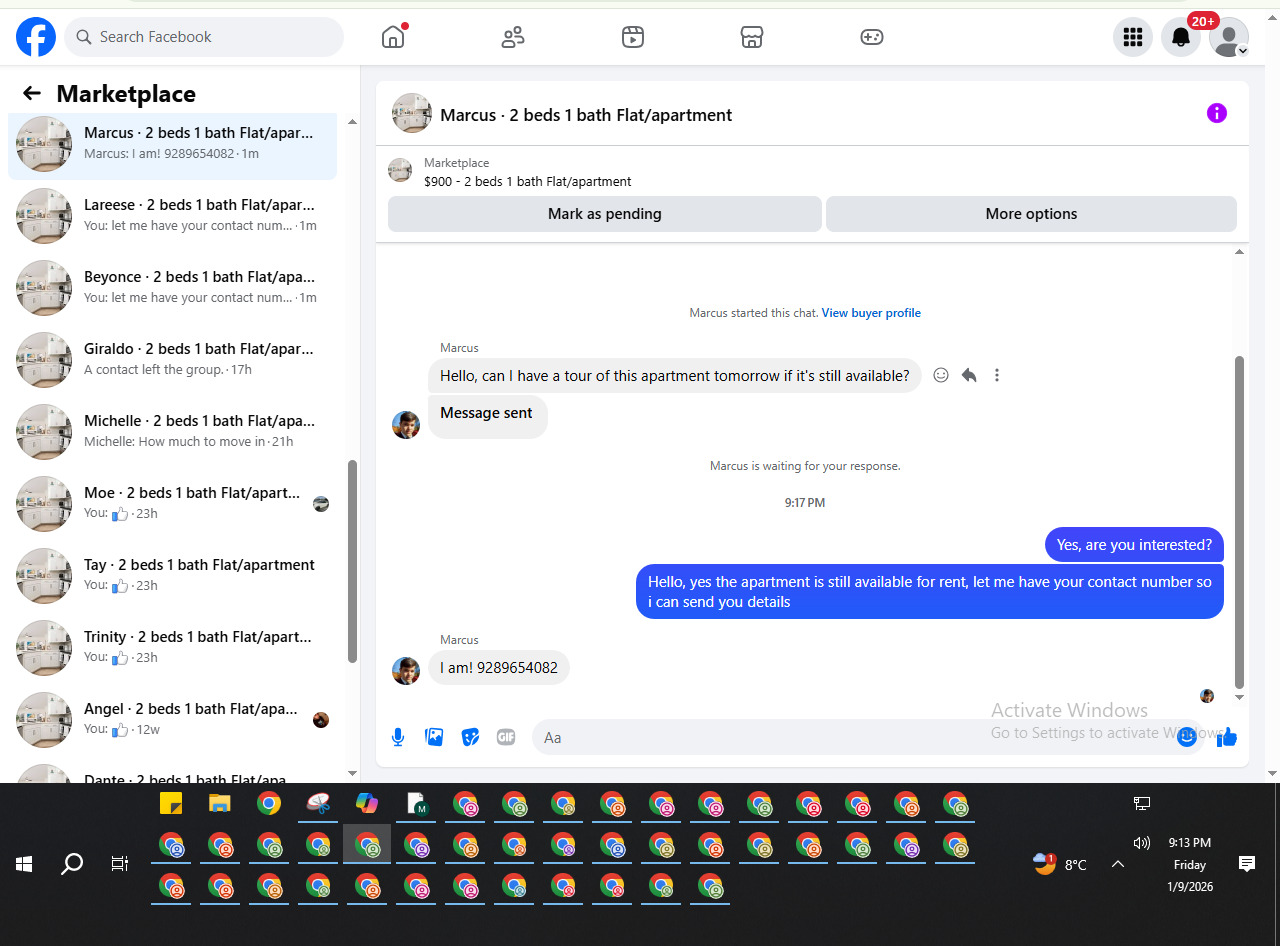The image size is (1280, 946).
Task: Click the chat scroll-down arrow
Action: click(x=1240, y=697)
